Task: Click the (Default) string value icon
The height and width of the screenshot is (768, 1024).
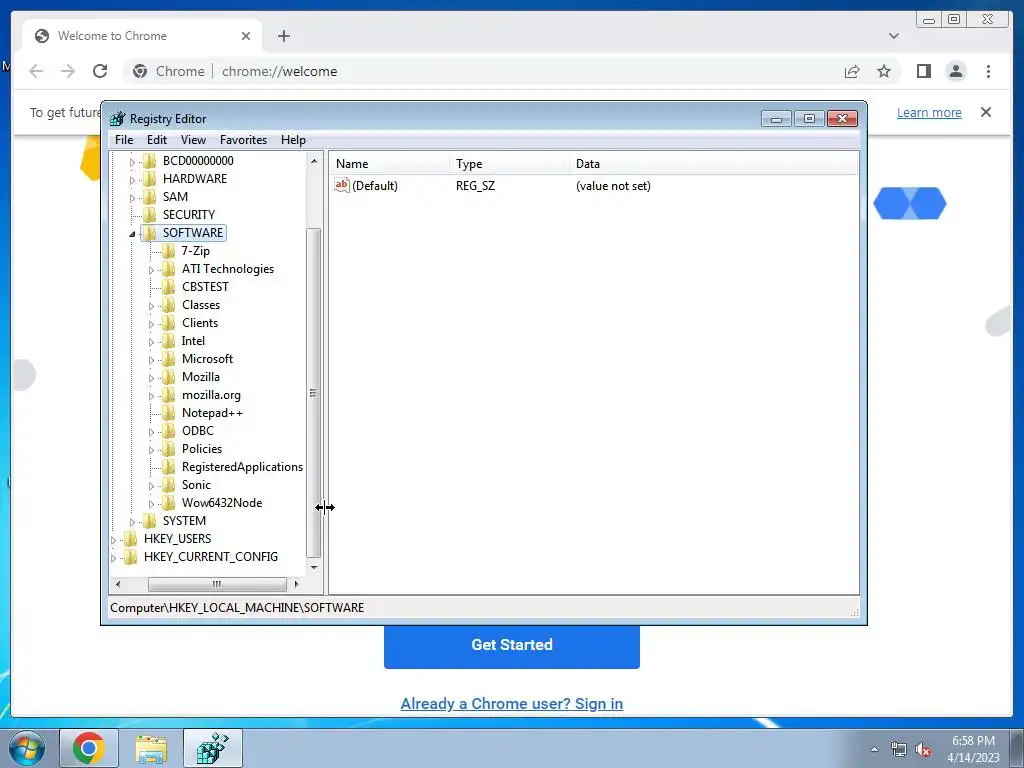Action: (x=342, y=185)
